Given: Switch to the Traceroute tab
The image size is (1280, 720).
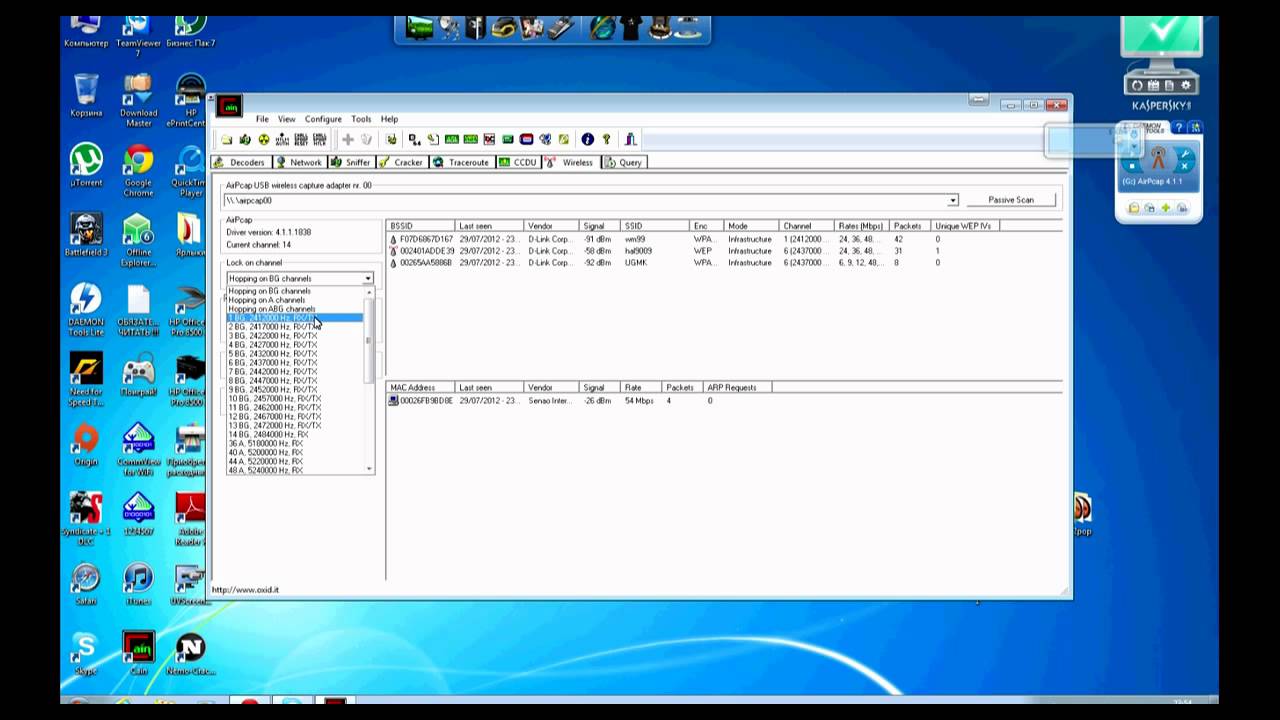Looking at the screenshot, I should (462, 162).
